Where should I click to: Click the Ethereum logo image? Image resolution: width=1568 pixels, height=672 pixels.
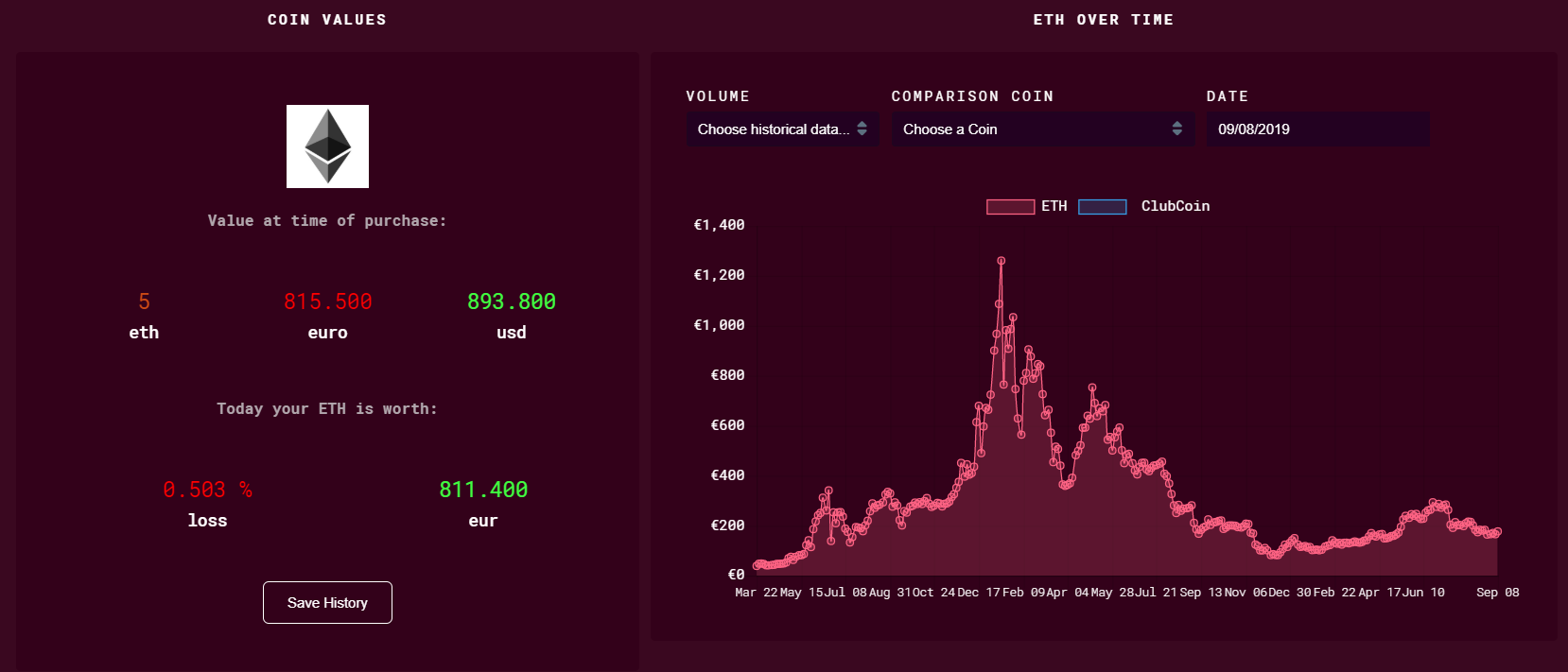point(327,146)
